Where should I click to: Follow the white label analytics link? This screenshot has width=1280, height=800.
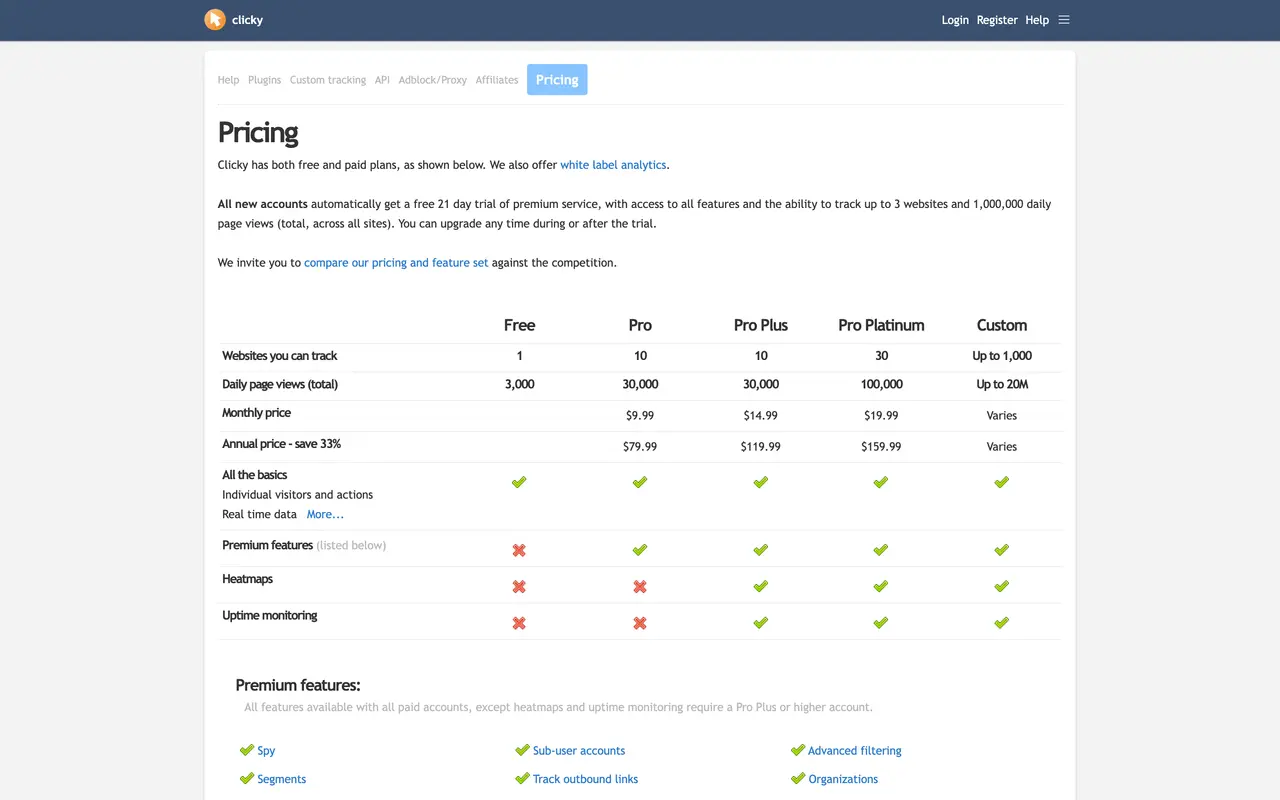point(613,165)
